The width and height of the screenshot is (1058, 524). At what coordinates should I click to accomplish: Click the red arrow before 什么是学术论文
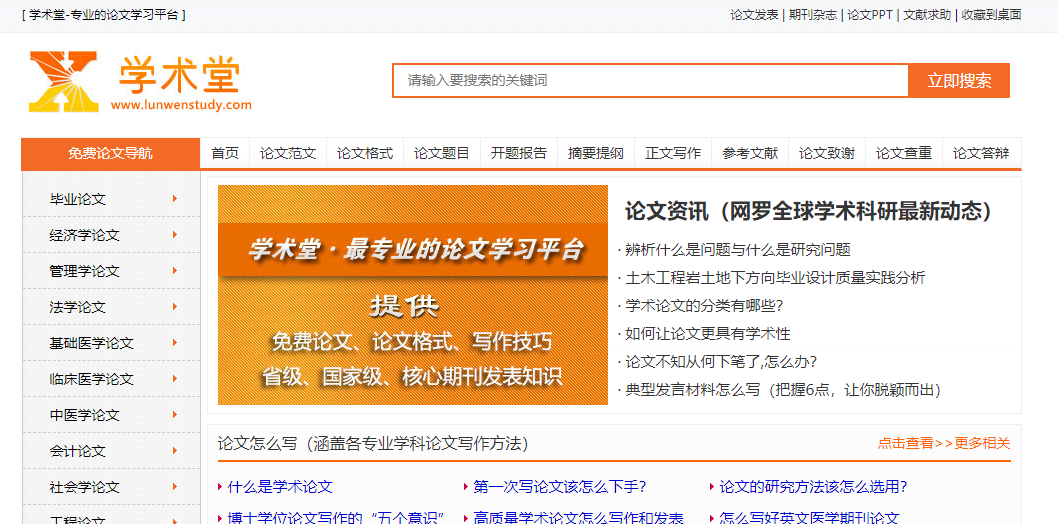click(x=220, y=487)
